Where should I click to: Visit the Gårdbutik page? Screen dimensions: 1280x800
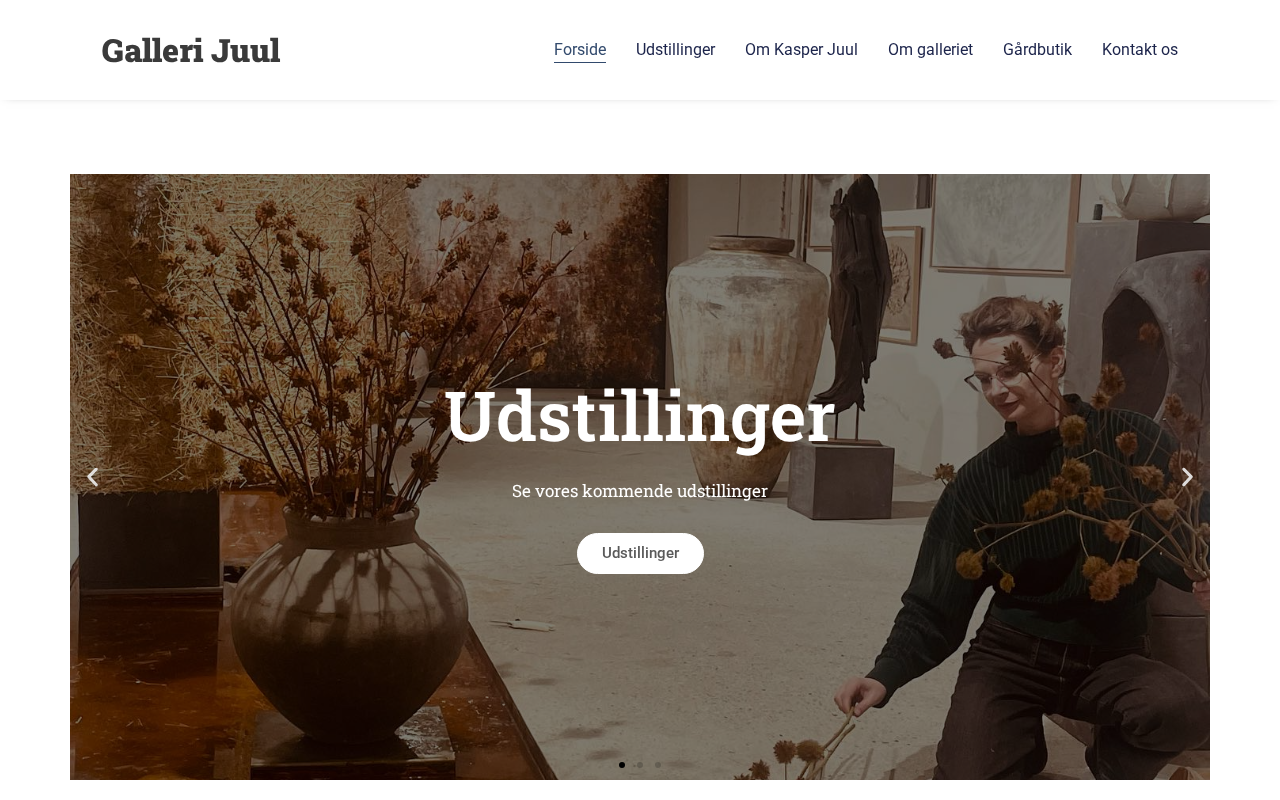point(1037,50)
